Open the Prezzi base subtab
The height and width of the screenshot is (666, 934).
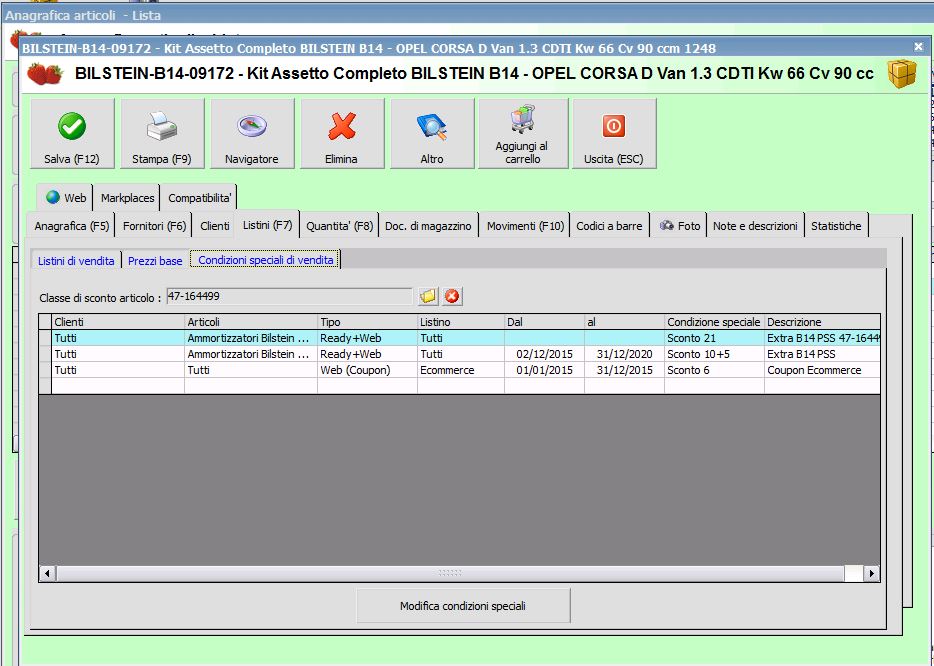(155, 260)
